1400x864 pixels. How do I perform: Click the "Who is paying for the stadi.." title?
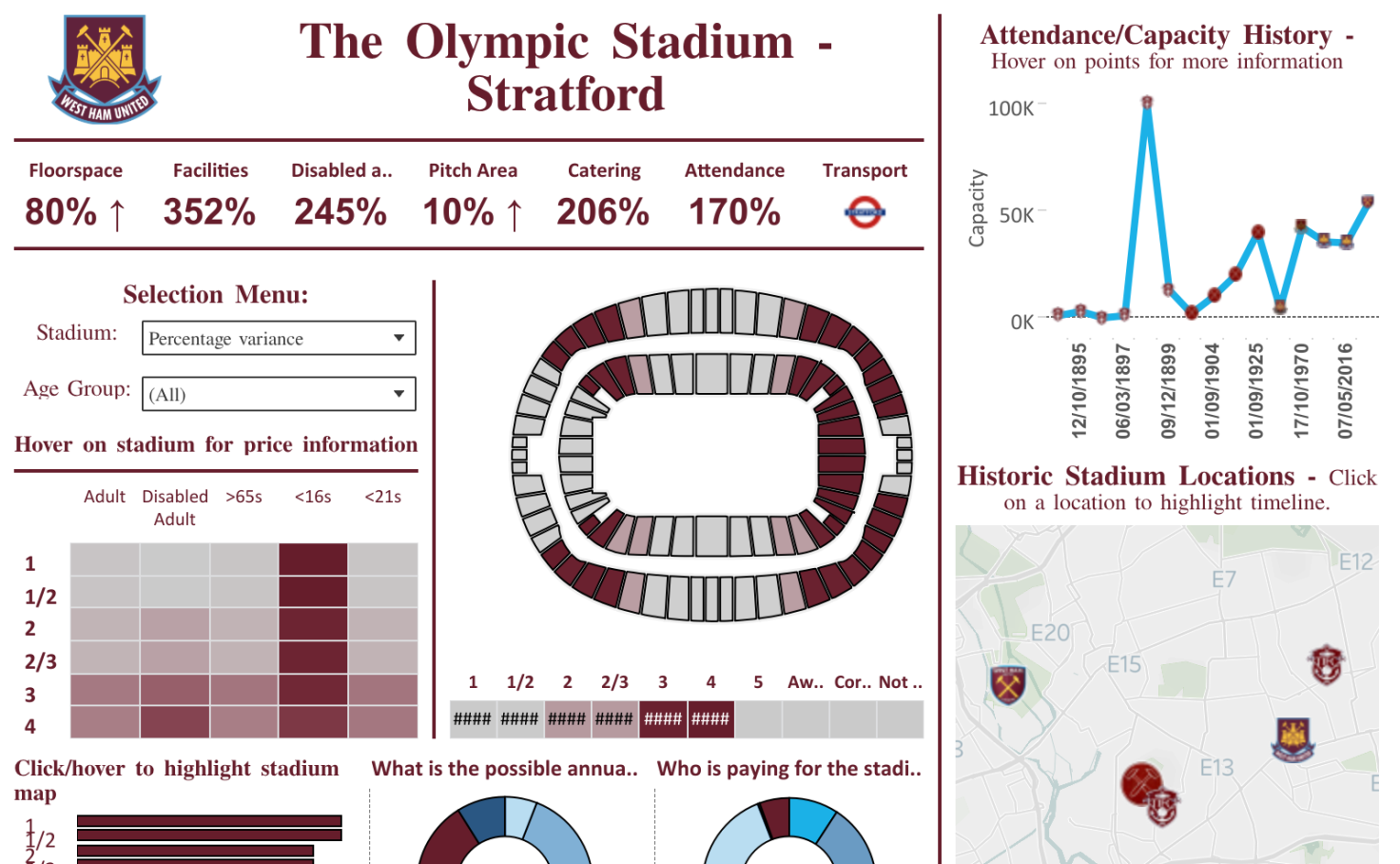[788, 769]
